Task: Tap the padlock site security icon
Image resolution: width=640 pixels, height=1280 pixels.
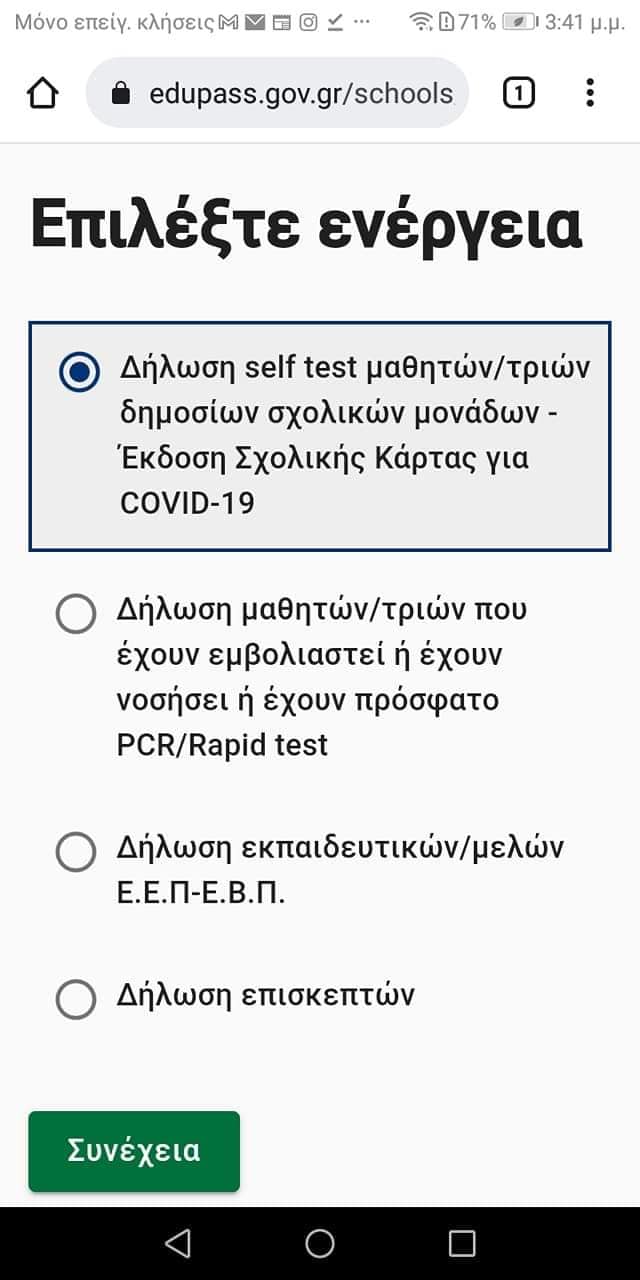Action: [x=121, y=94]
